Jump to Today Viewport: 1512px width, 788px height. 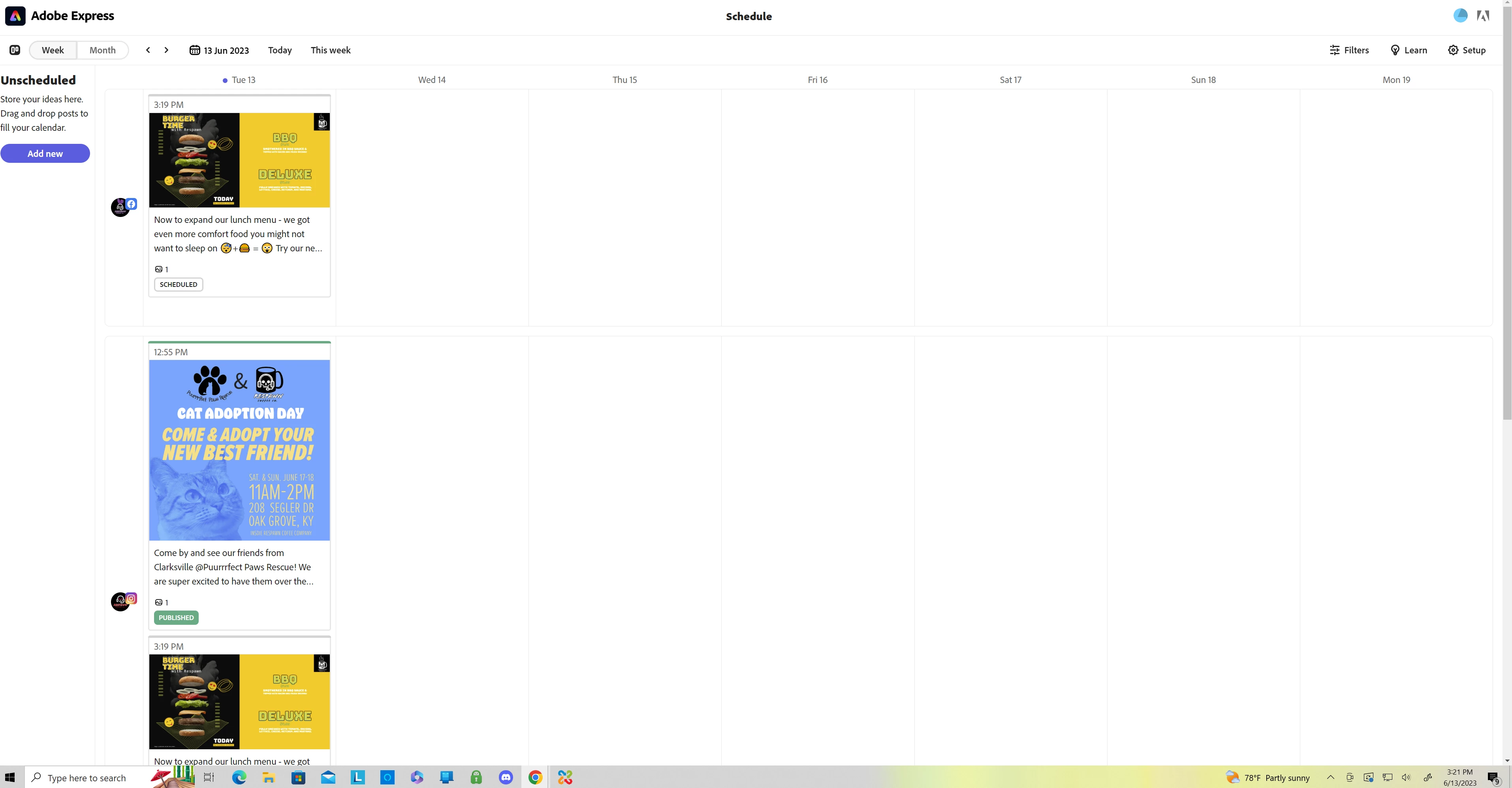[x=279, y=50]
